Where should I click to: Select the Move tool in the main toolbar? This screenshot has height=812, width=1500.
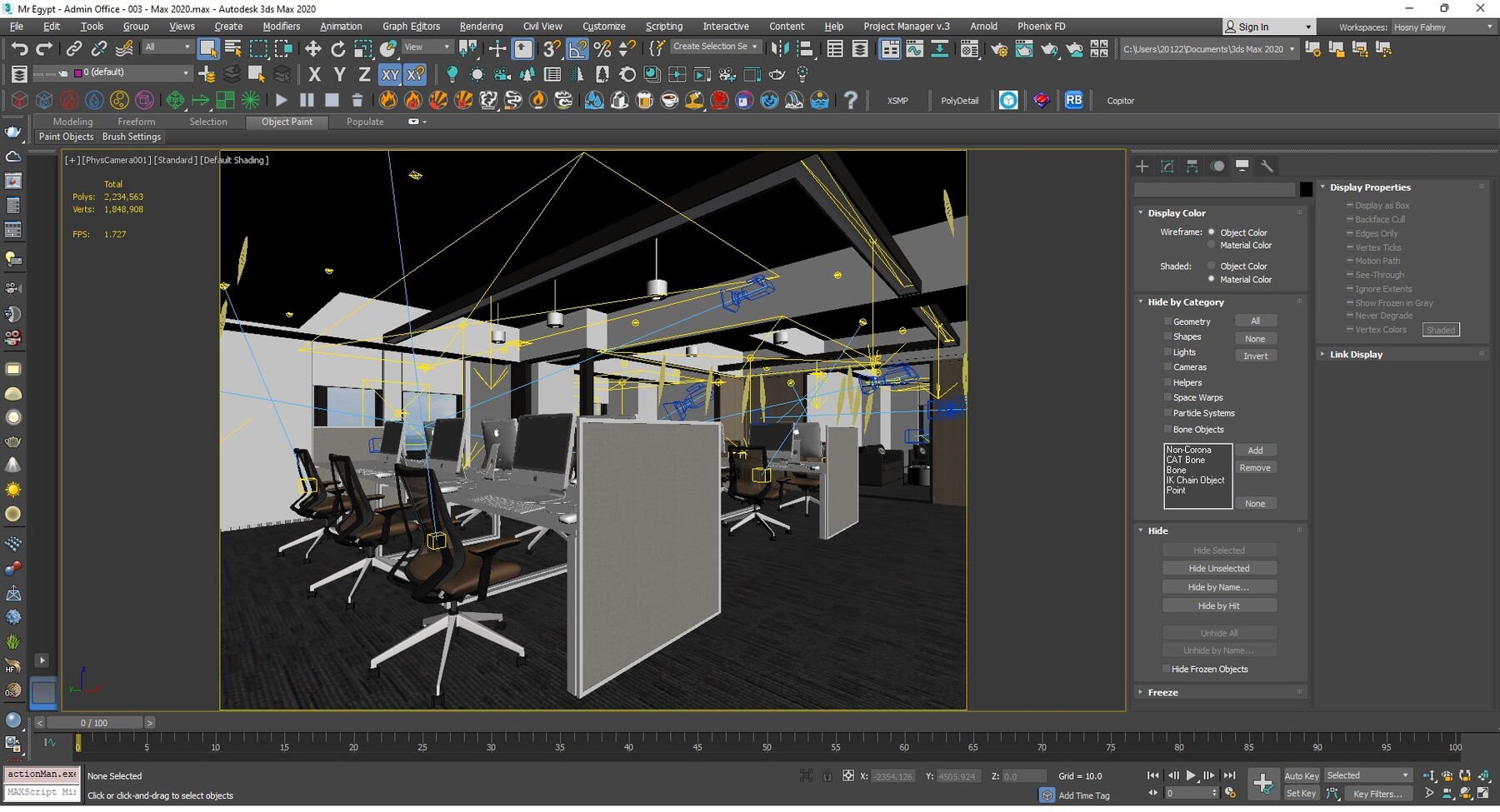(313, 48)
